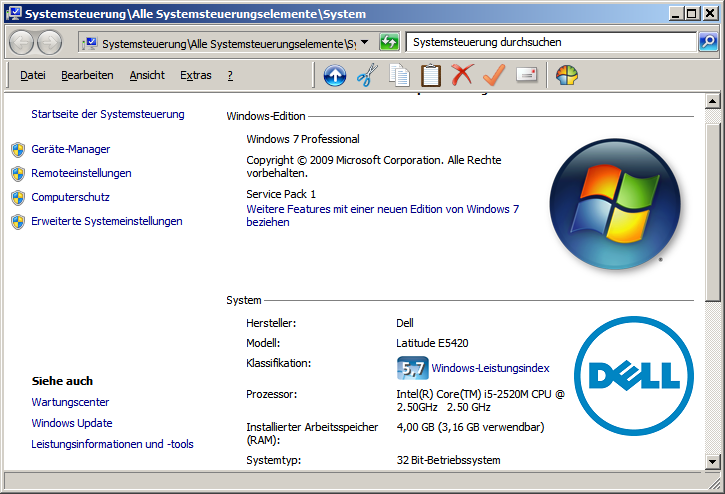
Task: Click the title bar system icon
Action: click(x=14, y=13)
